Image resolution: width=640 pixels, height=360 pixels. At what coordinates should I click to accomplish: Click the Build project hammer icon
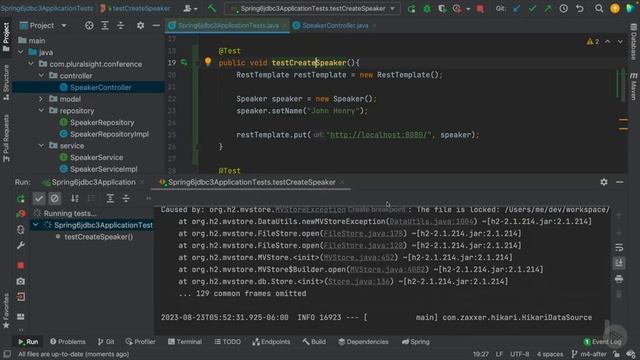tap(212, 8)
